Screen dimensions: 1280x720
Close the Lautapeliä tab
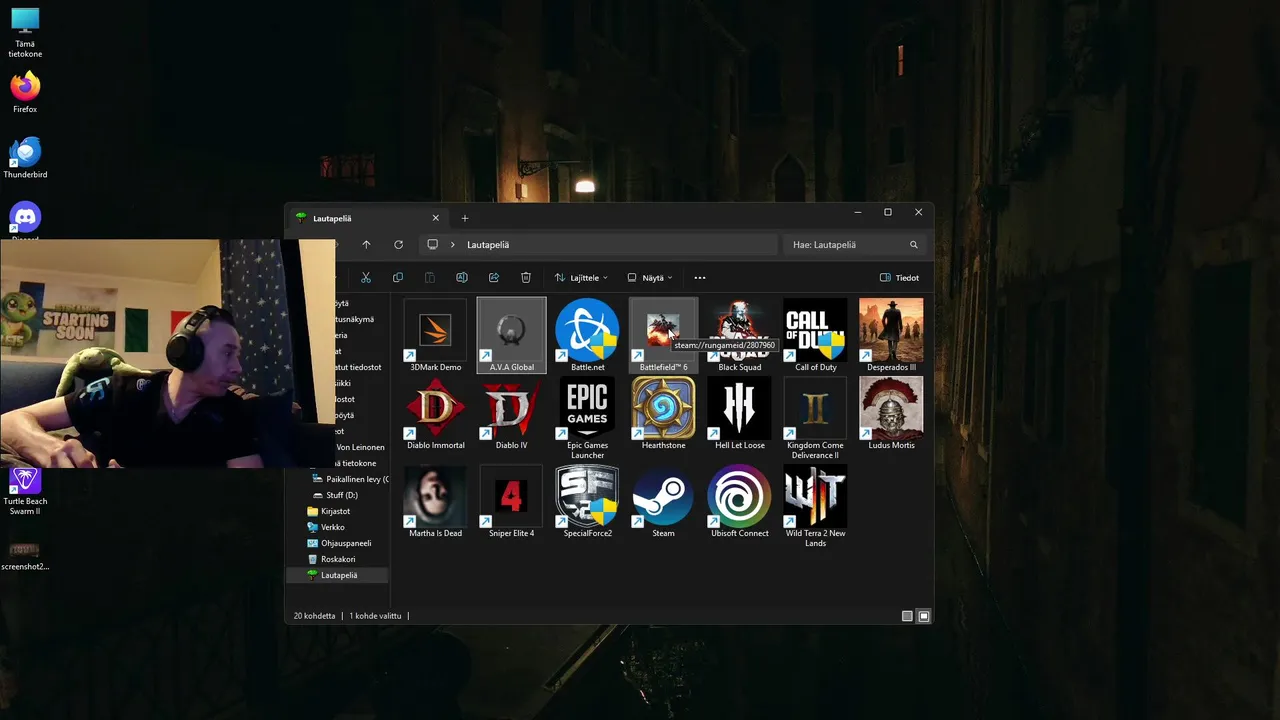click(x=435, y=218)
